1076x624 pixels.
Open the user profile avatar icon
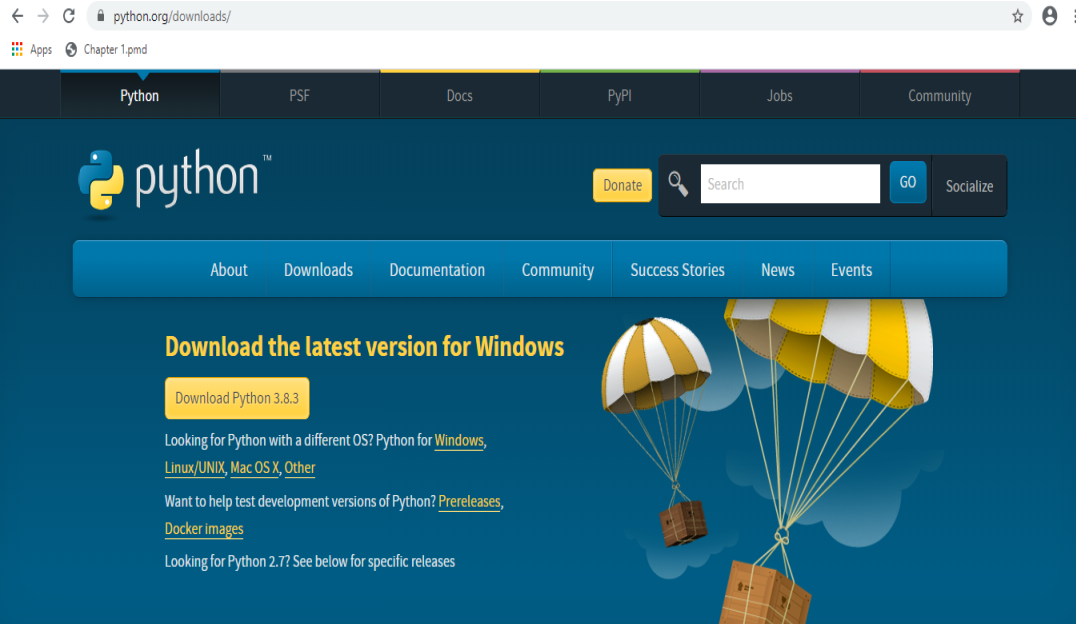pyautogui.click(x=1049, y=16)
